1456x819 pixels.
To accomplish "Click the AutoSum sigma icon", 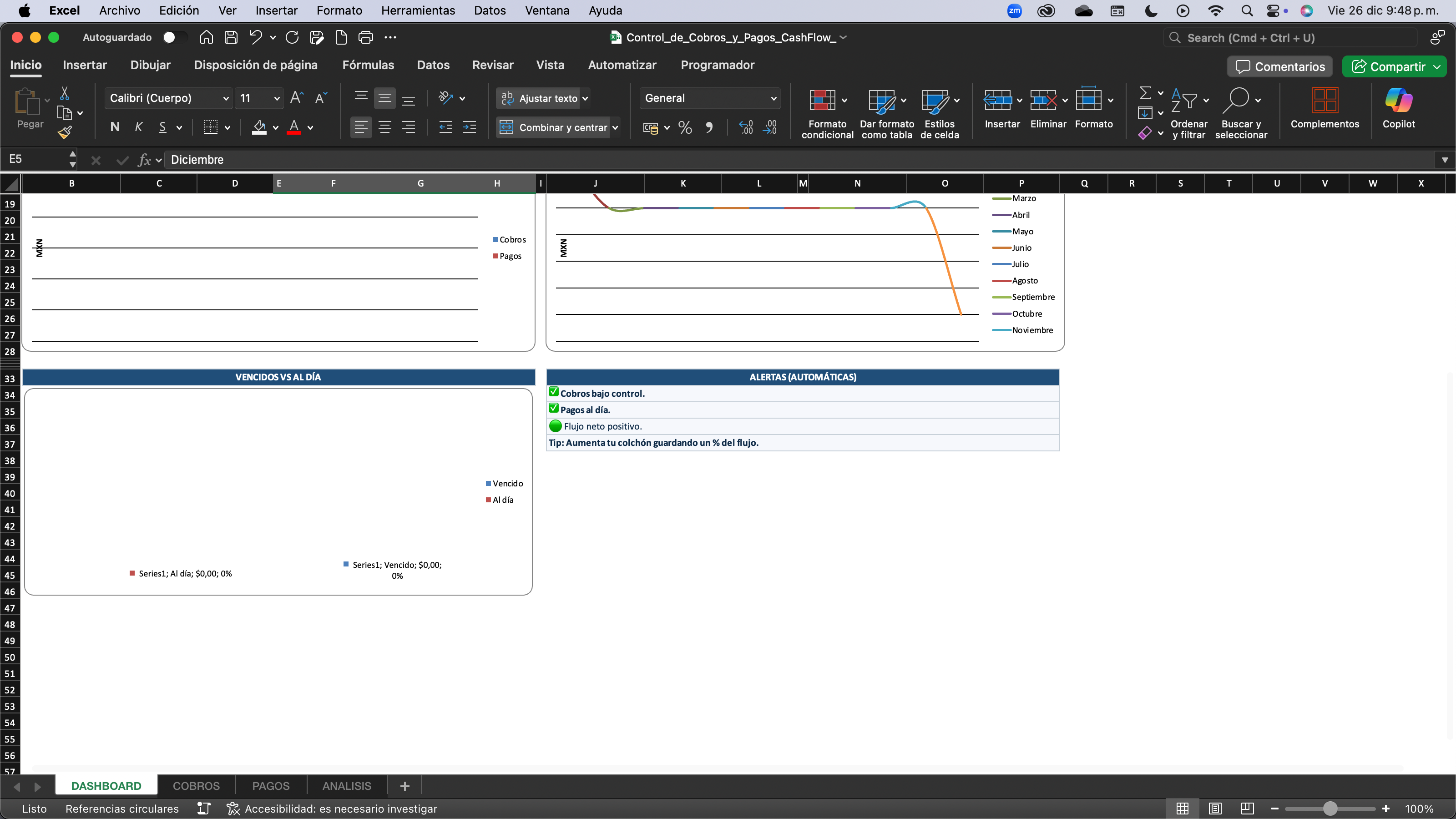I will (1145, 93).
